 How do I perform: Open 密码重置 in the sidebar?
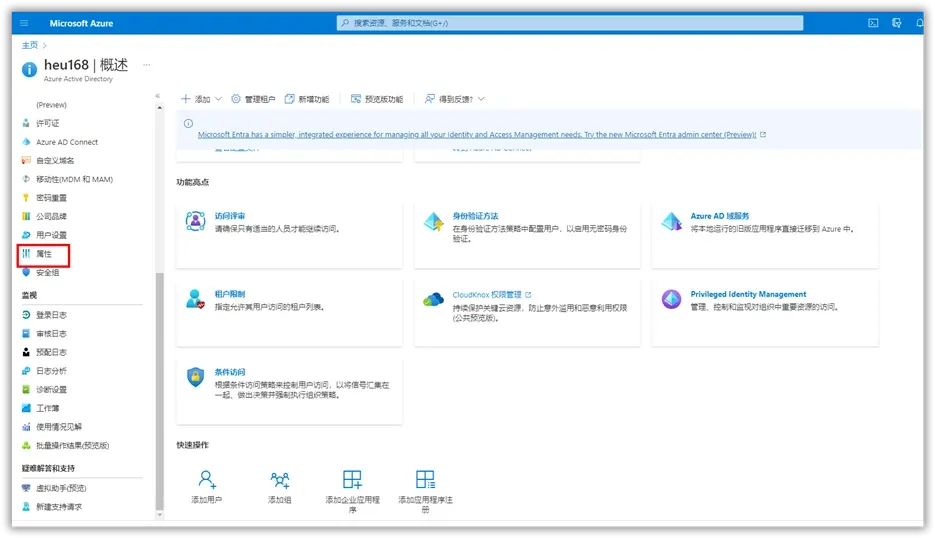pyautogui.click(x=51, y=197)
